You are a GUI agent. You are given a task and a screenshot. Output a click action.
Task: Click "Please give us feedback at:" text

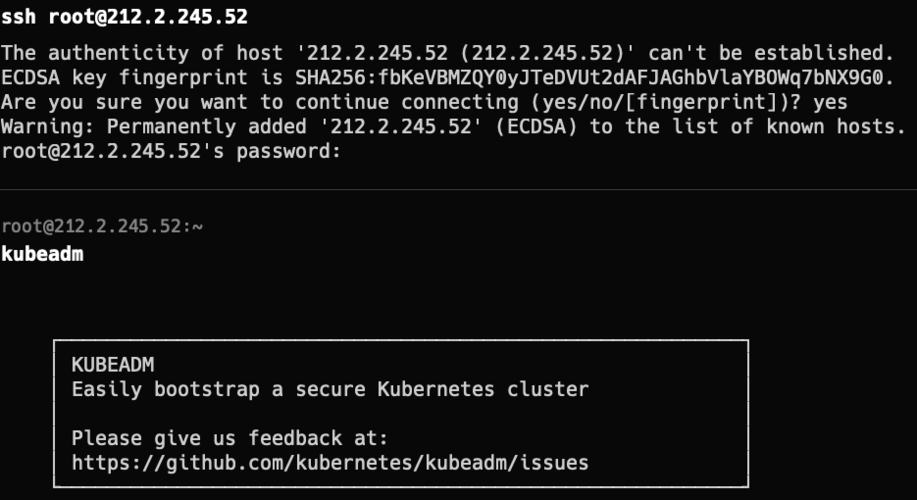coord(229,438)
